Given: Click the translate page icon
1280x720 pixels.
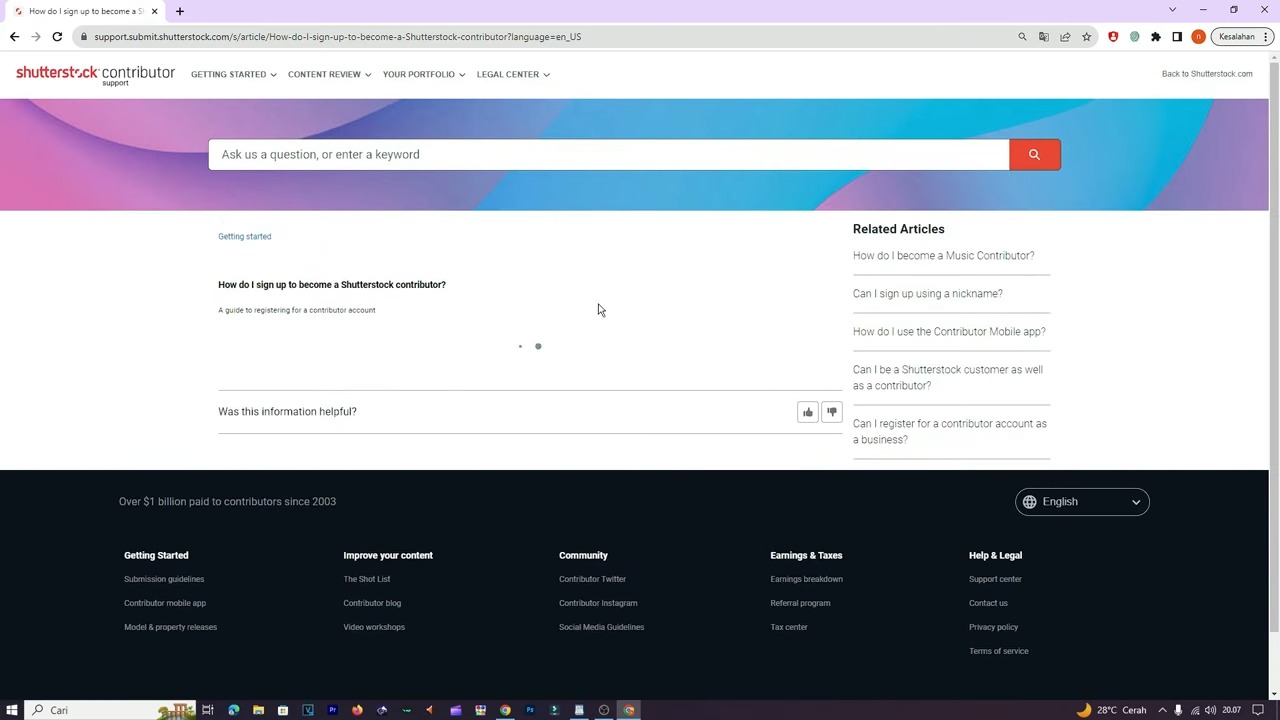Looking at the screenshot, I should (1044, 37).
